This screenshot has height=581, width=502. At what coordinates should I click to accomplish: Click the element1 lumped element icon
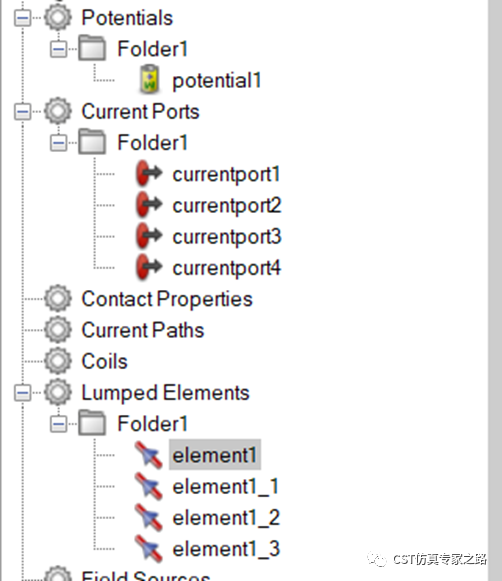149,455
